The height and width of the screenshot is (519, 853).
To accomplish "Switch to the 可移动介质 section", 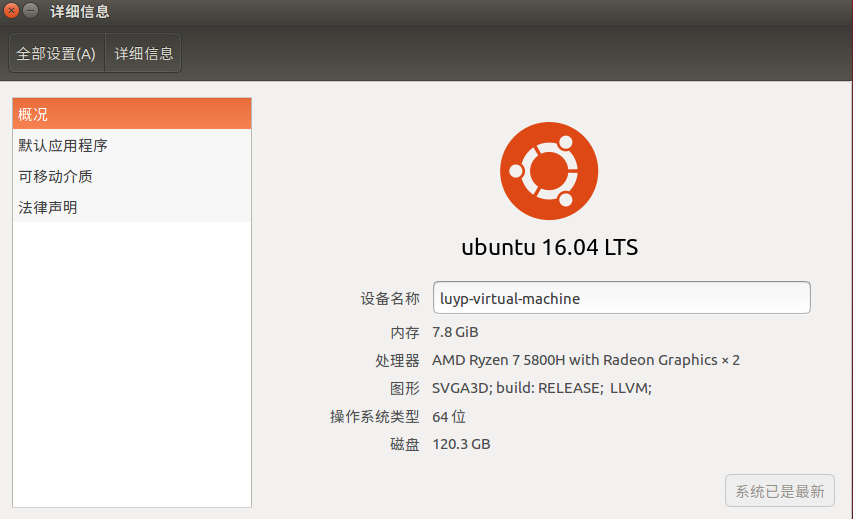I will (132, 176).
